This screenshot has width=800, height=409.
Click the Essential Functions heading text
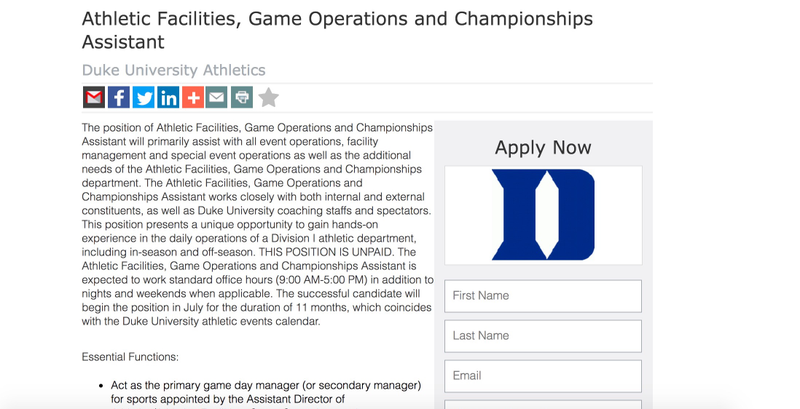(130, 357)
